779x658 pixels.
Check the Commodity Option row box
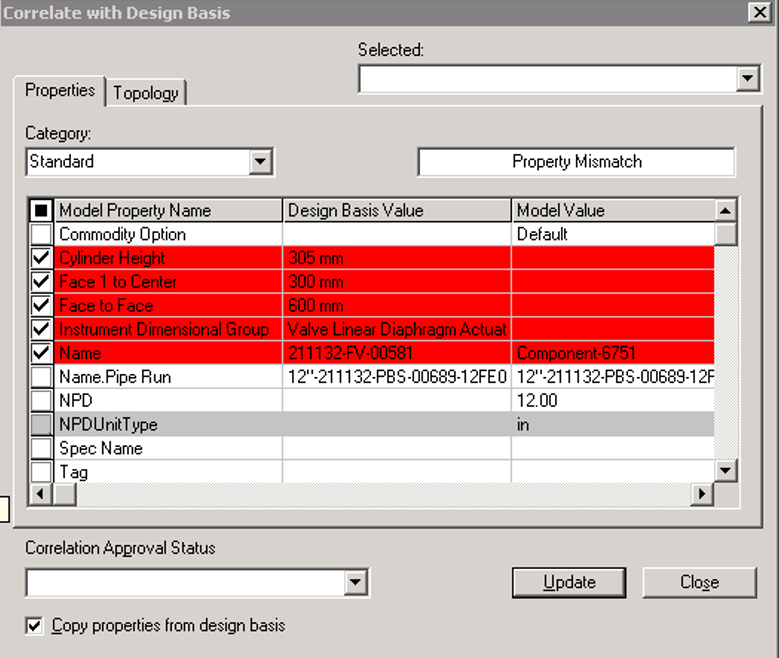click(x=41, y=235)
